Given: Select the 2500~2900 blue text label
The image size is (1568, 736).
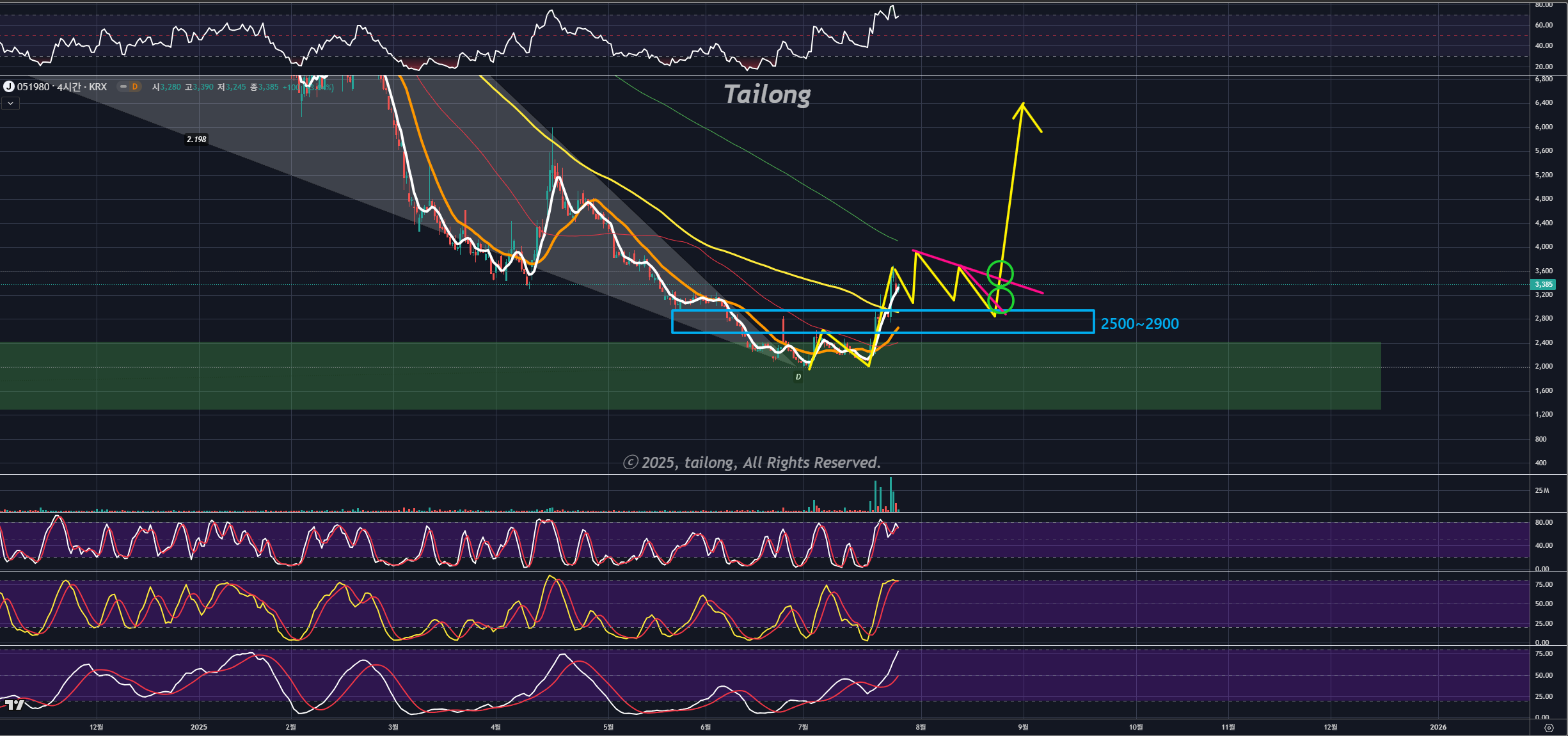Looking at the screenshot, I should click(1139, 324).
